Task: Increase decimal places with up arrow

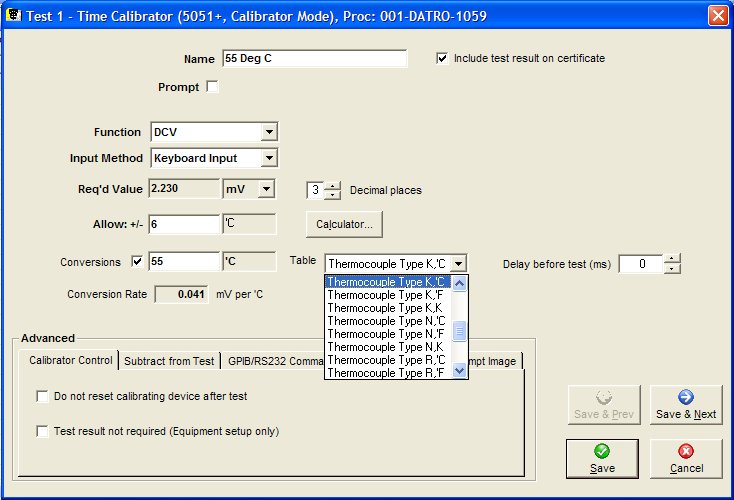Action: tap(333, 185)
